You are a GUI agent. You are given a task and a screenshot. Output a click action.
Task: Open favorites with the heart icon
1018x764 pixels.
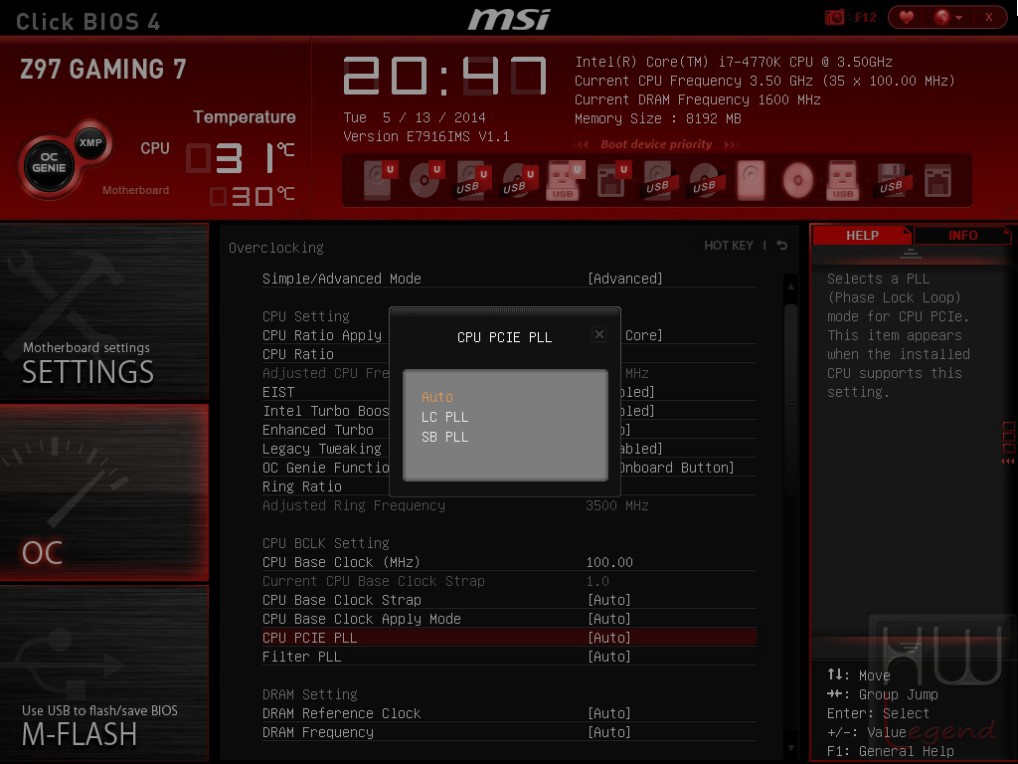(x=906, y=17)
